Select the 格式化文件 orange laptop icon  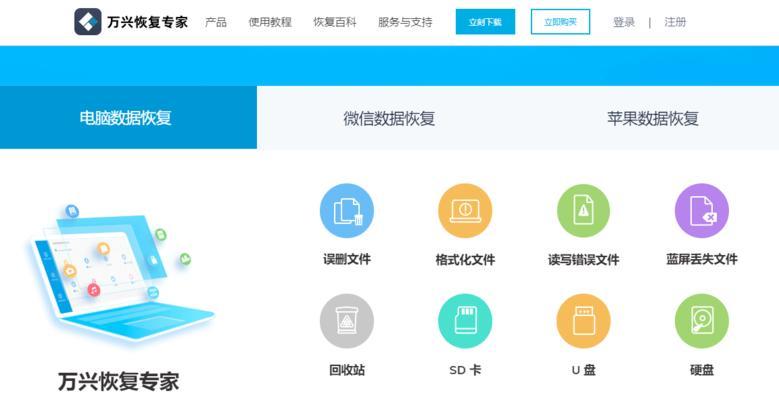pyautogui.click(x=465, y=211)
